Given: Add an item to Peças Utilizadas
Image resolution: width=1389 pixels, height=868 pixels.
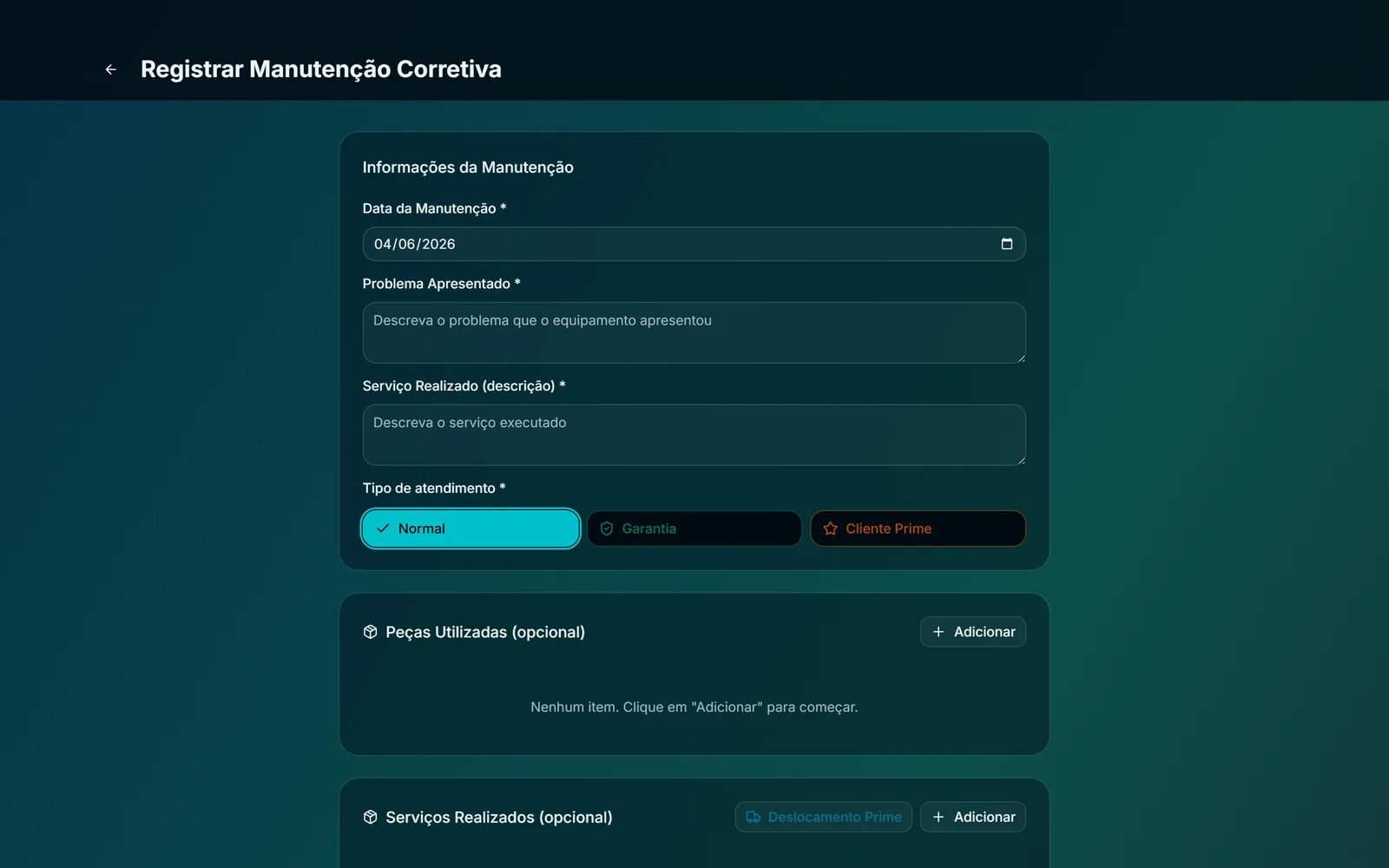Looking at the screenshot, I should pyautogui.click(x=973, y=632).
